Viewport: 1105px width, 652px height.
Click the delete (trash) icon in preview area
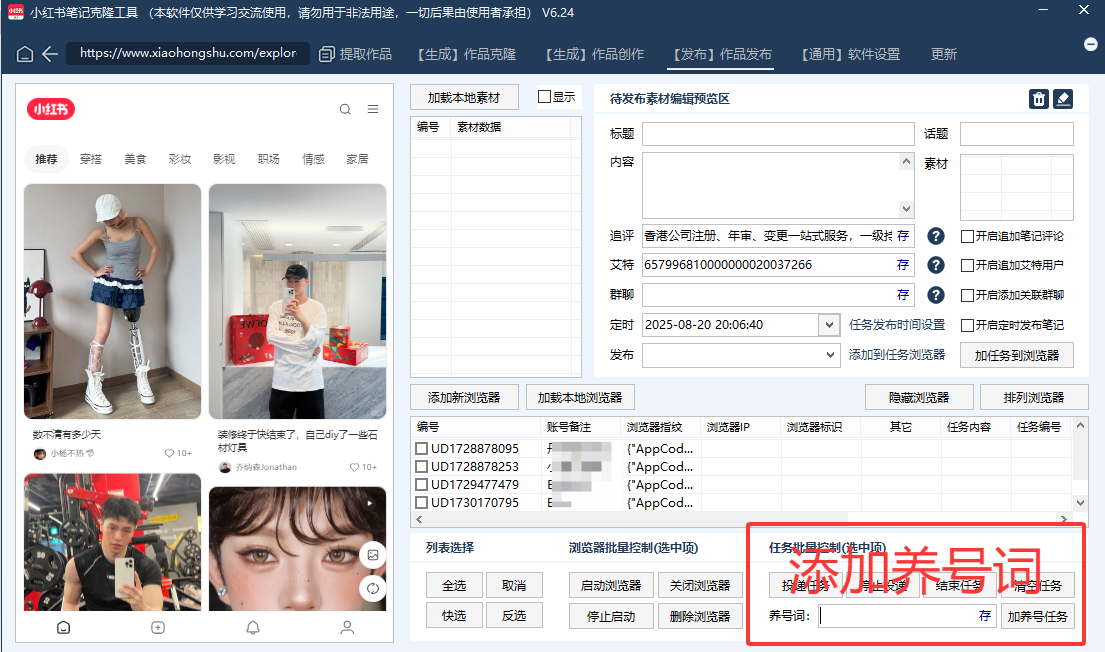click(1040, 99)
